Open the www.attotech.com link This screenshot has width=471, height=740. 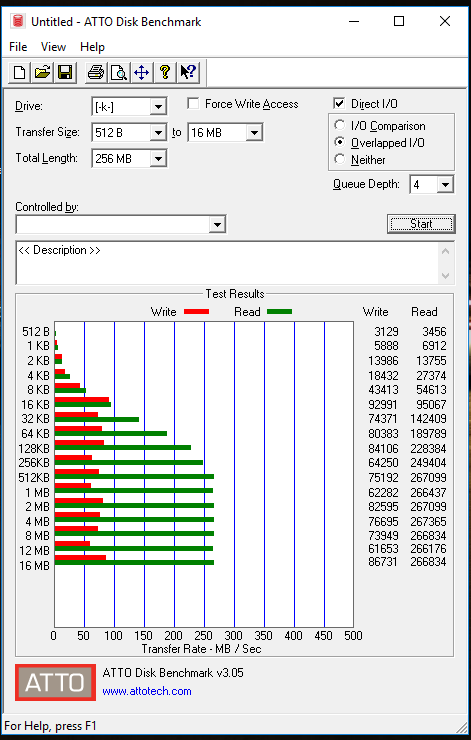point(147,691)
